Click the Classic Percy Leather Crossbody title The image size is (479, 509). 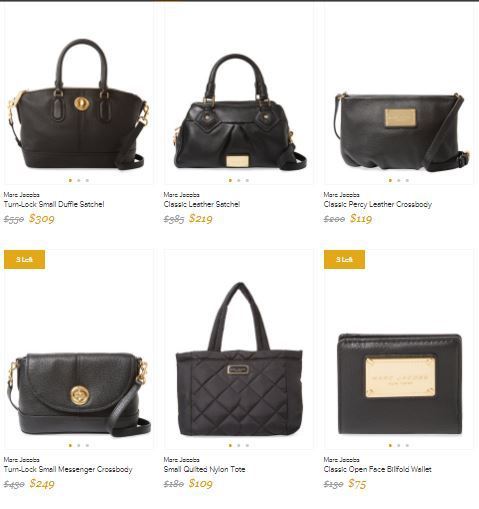[x=378, y=204]
